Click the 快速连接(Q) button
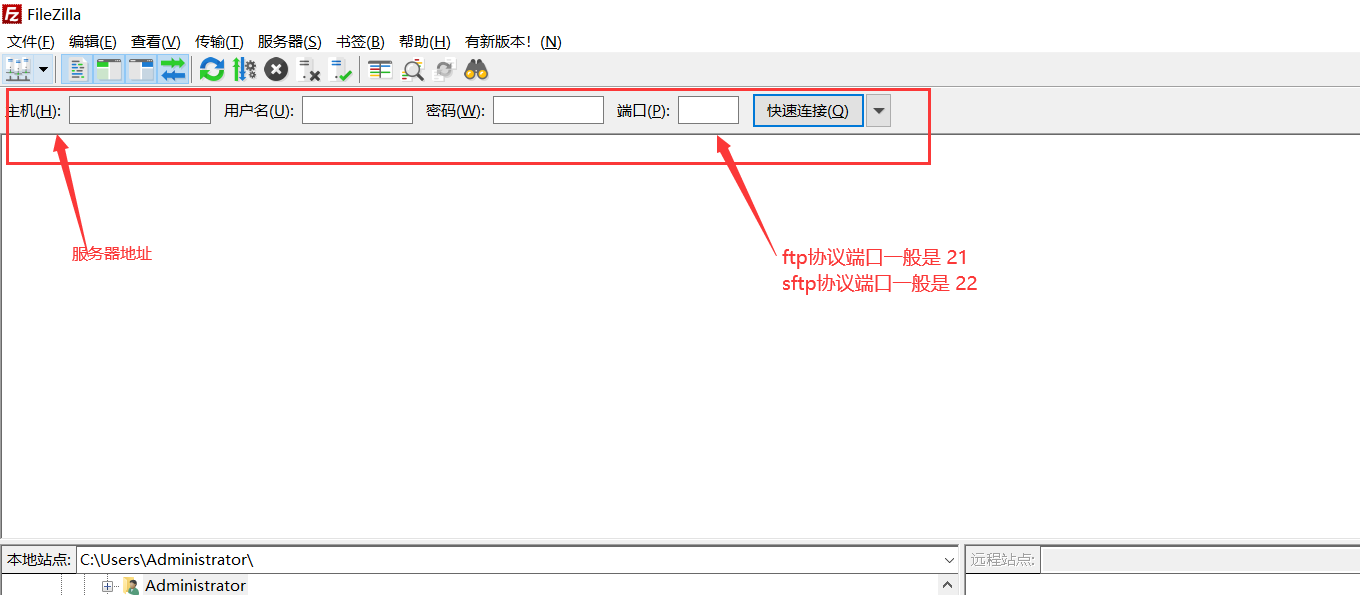The image size is (1360, 595). (x=808, y=110)
